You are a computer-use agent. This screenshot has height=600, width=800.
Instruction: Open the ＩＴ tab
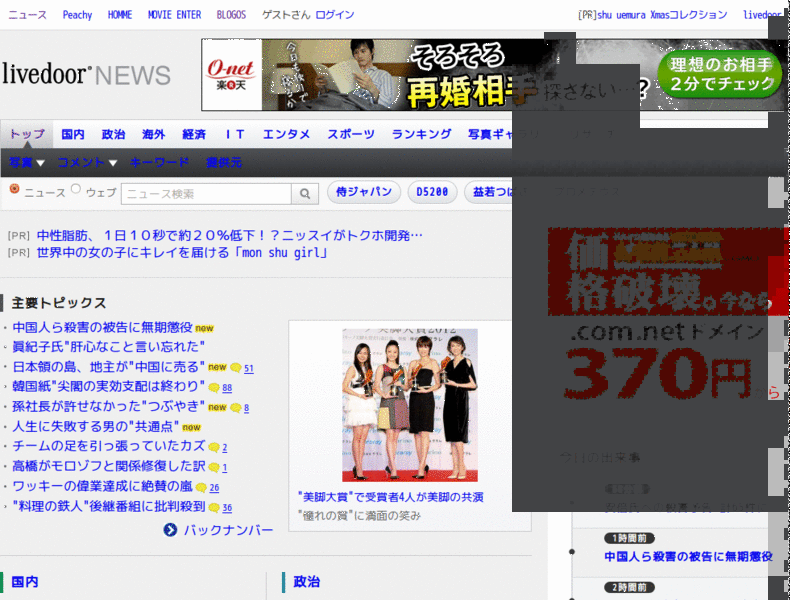pyautogui.click(x=235, y=134)
